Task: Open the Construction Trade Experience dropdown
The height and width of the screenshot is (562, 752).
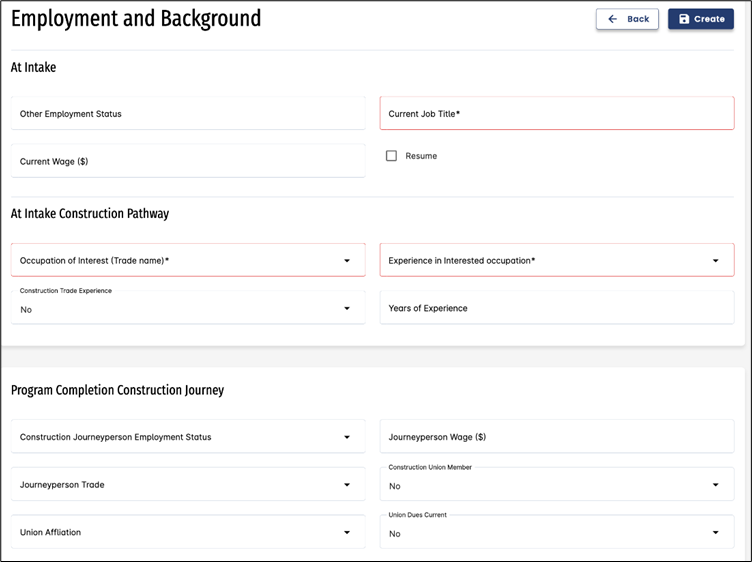Action: click(188, 308)
